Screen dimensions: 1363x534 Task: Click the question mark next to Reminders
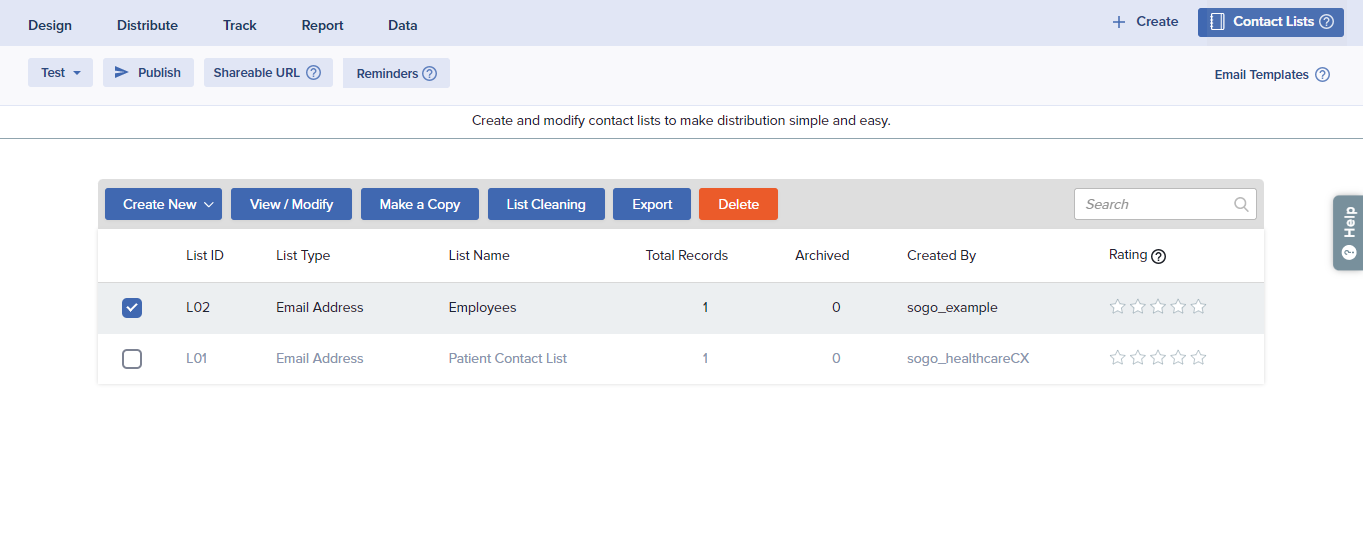(430, 73)
